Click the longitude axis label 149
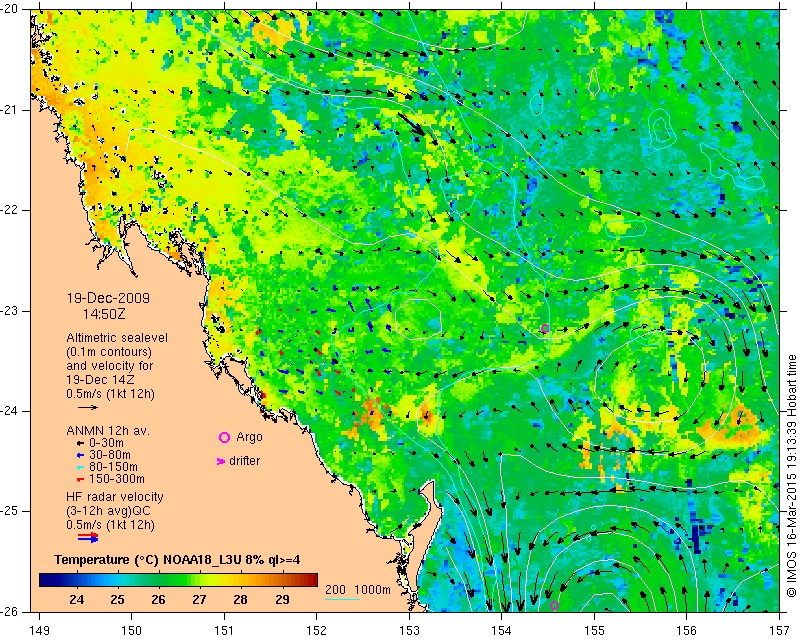 tap(39, 631)
